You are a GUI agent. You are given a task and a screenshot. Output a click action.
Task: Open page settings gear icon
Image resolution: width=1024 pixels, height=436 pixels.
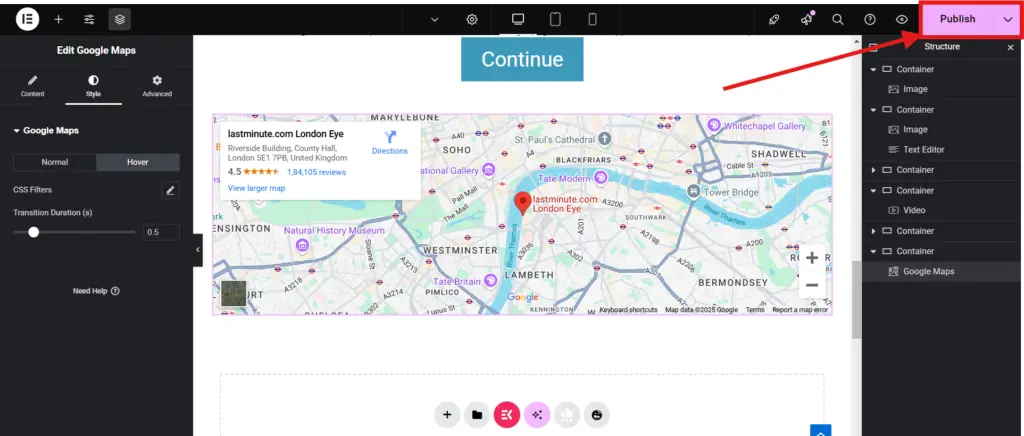pos(472,20)
